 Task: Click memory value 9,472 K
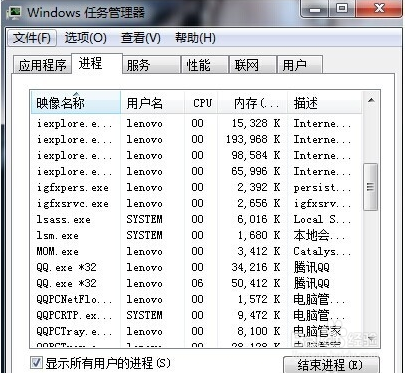(x=258, y=315)
